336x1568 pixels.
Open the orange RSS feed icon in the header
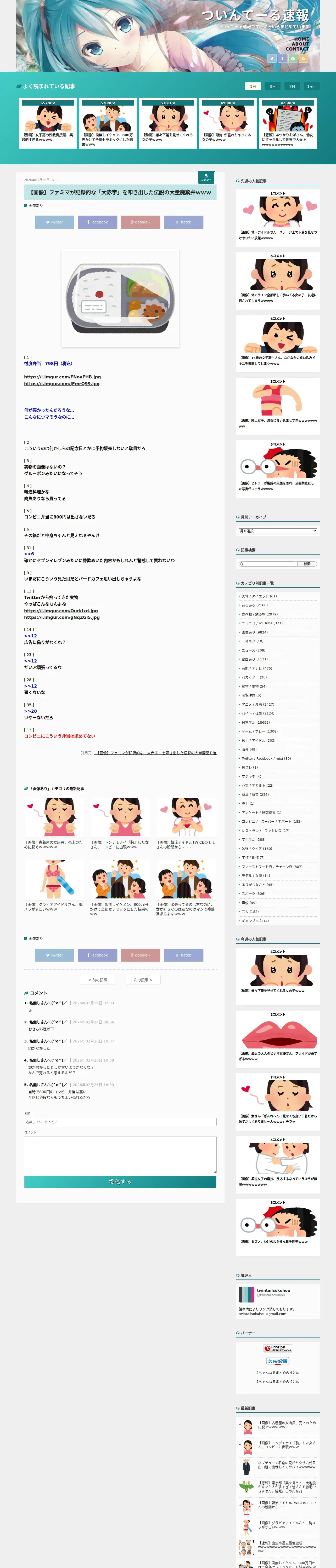303,59
